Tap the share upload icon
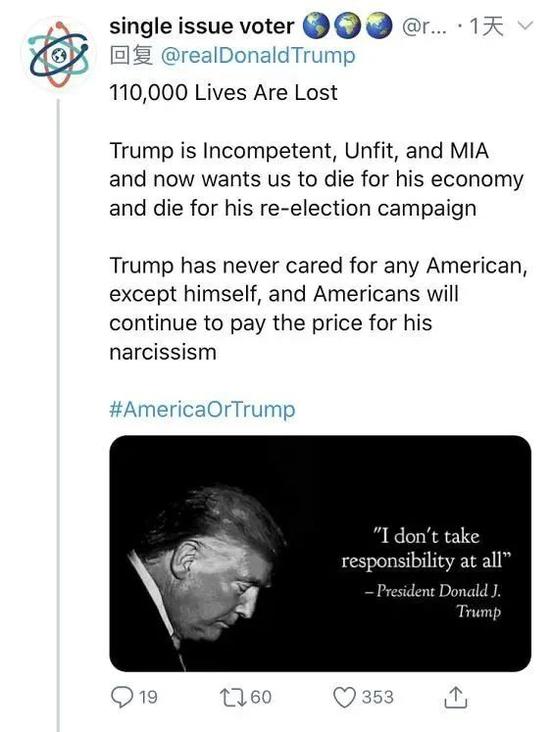Viewport: 550px width, 732px height. [455, 697]
